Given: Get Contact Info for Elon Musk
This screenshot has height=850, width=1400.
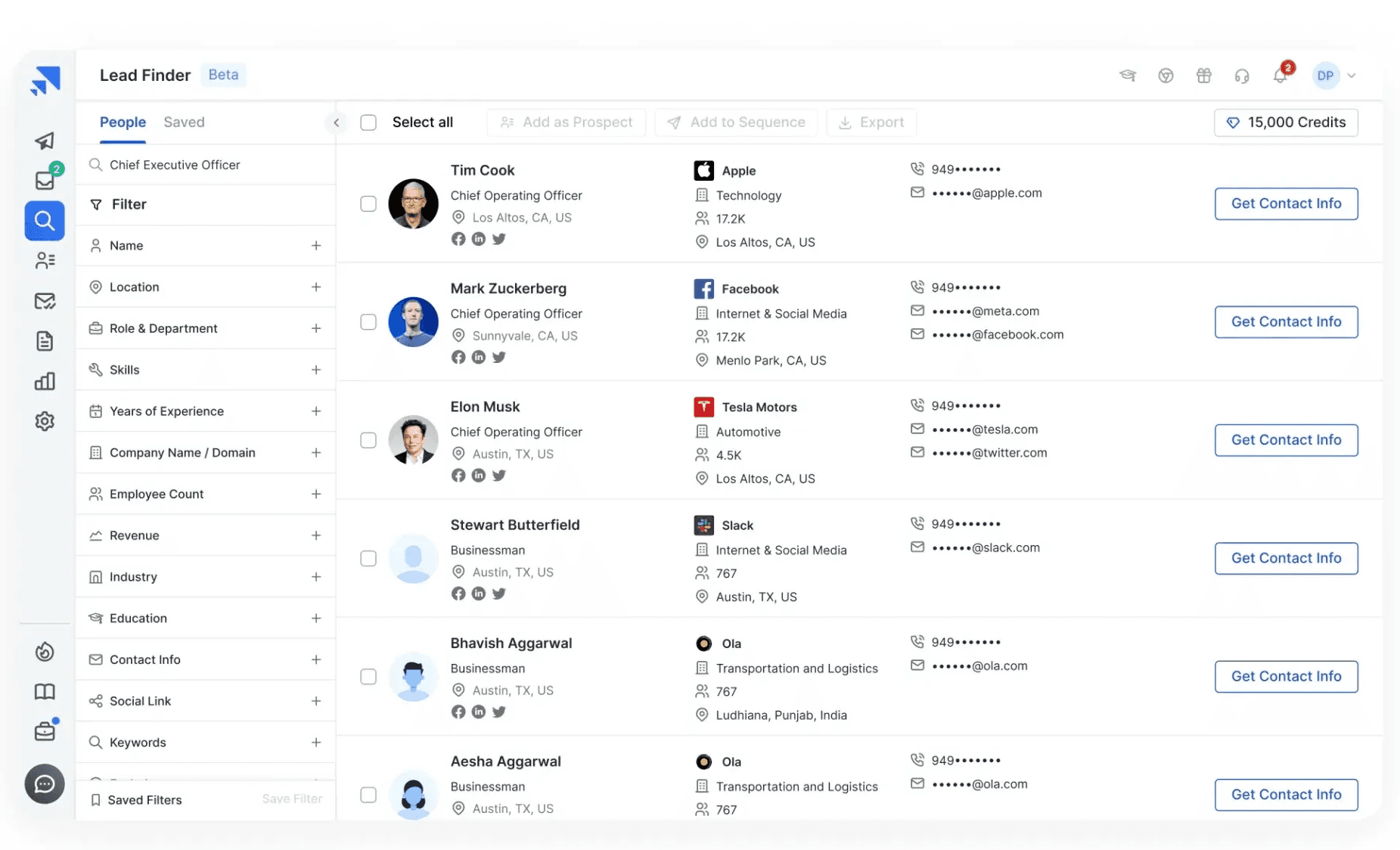Looking at the screenshot, I should (x=1286, y=440).
